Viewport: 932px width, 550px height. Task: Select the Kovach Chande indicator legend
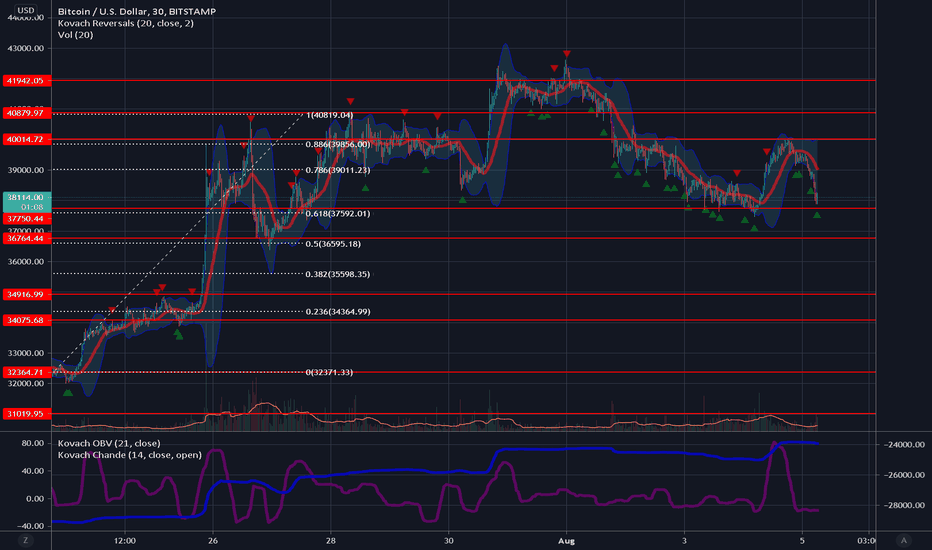[x=130, y=455]
